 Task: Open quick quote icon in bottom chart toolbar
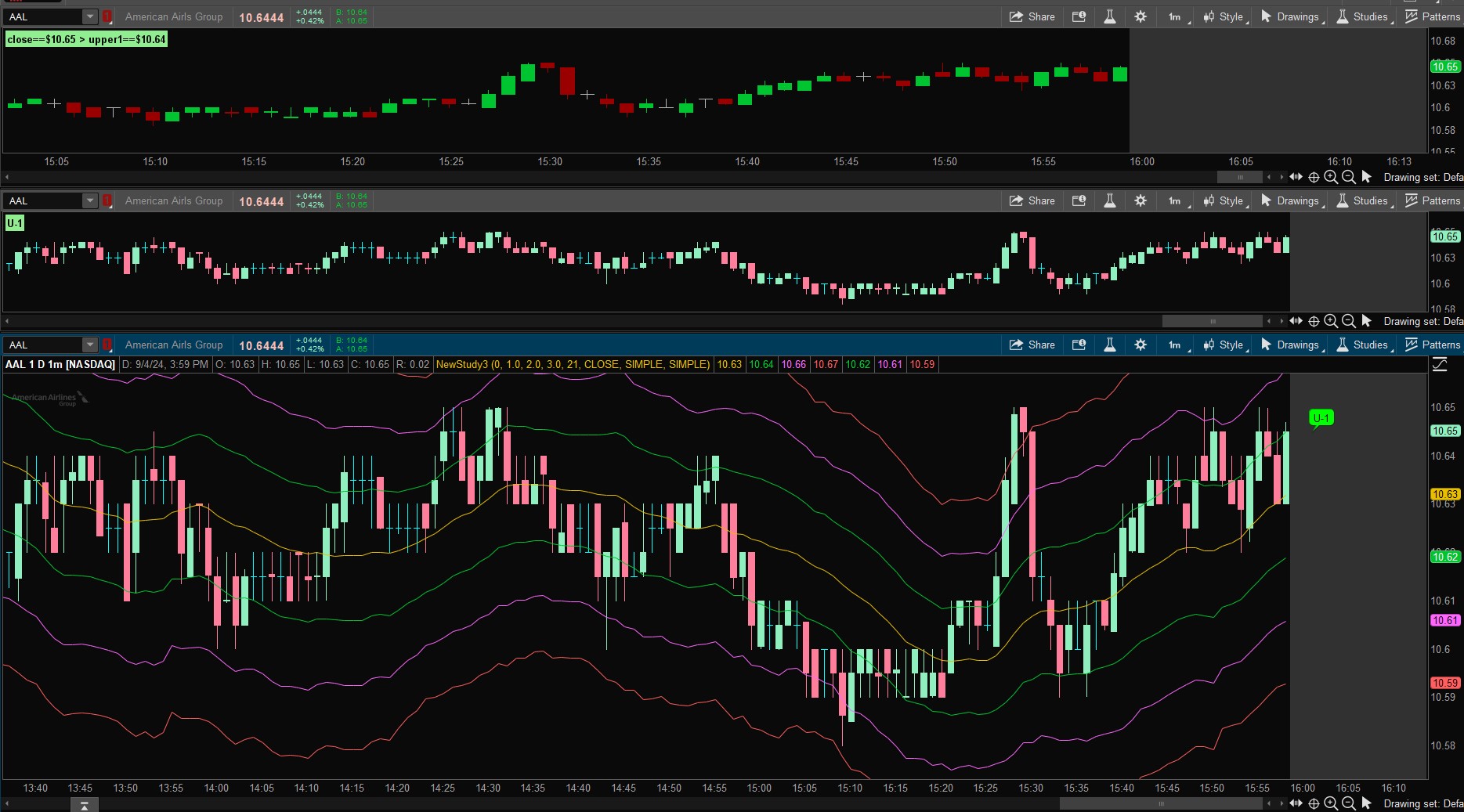pos(1079,345)
